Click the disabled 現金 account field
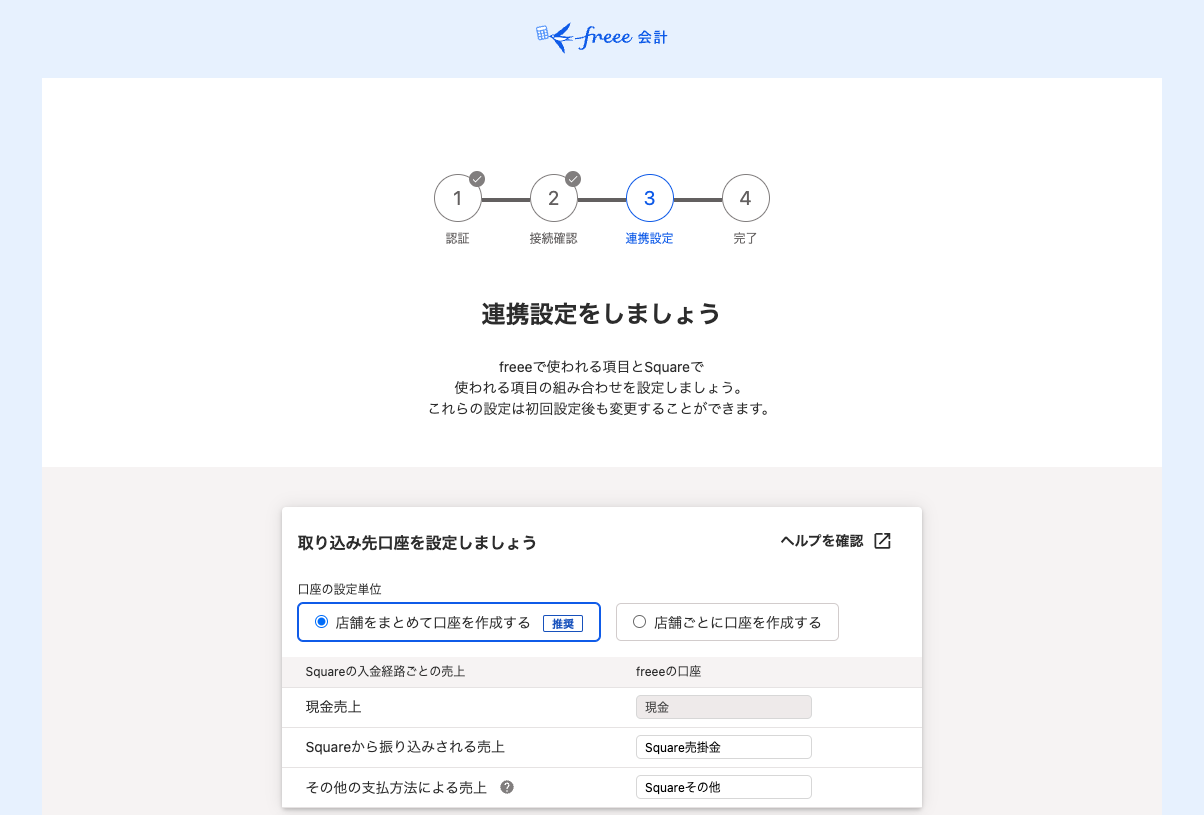The width and height of the screenshot is (1204, 815). 723,707
